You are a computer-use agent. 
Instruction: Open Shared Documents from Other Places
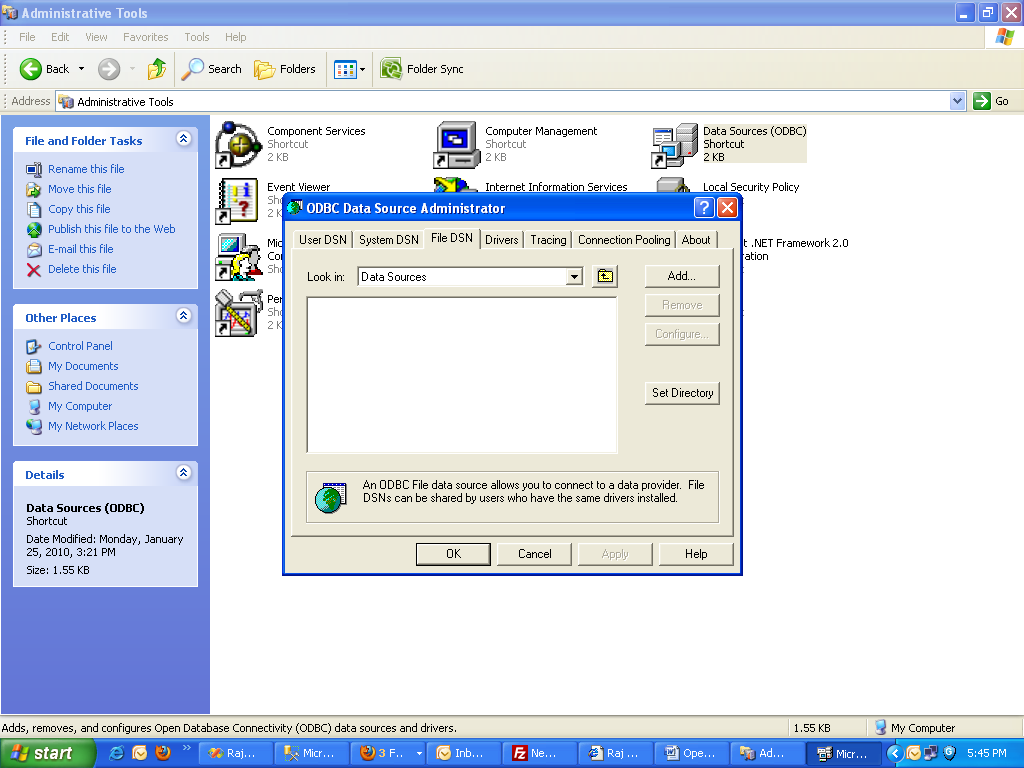click(93, 386)
